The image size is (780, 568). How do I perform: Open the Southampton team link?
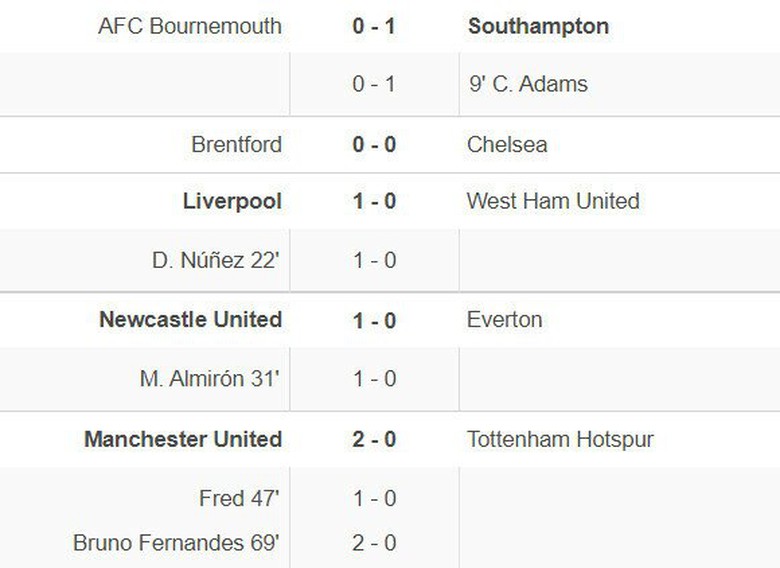538,26
